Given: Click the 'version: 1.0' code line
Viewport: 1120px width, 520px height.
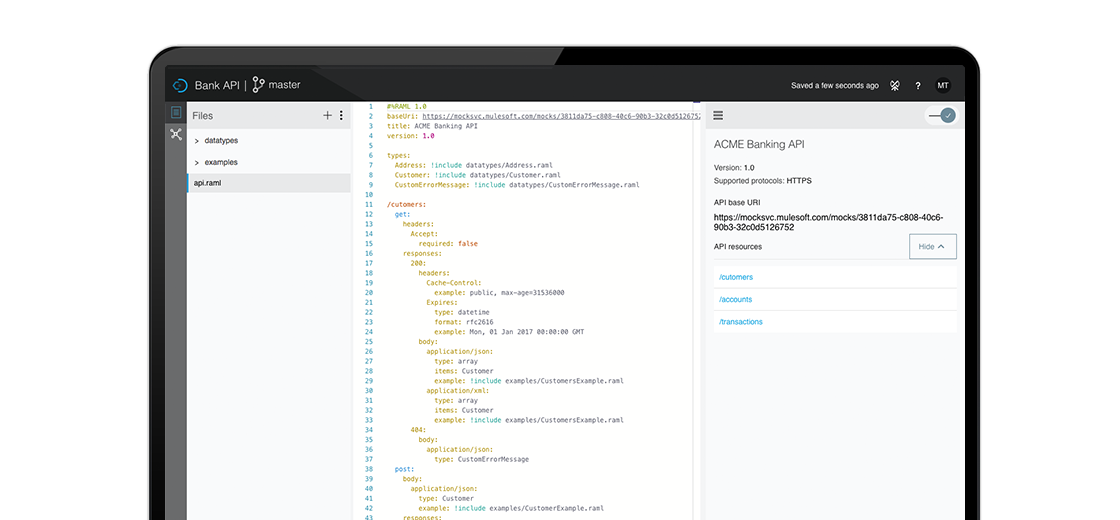Looking at the screenshot, I should click(x=410, y=135).
